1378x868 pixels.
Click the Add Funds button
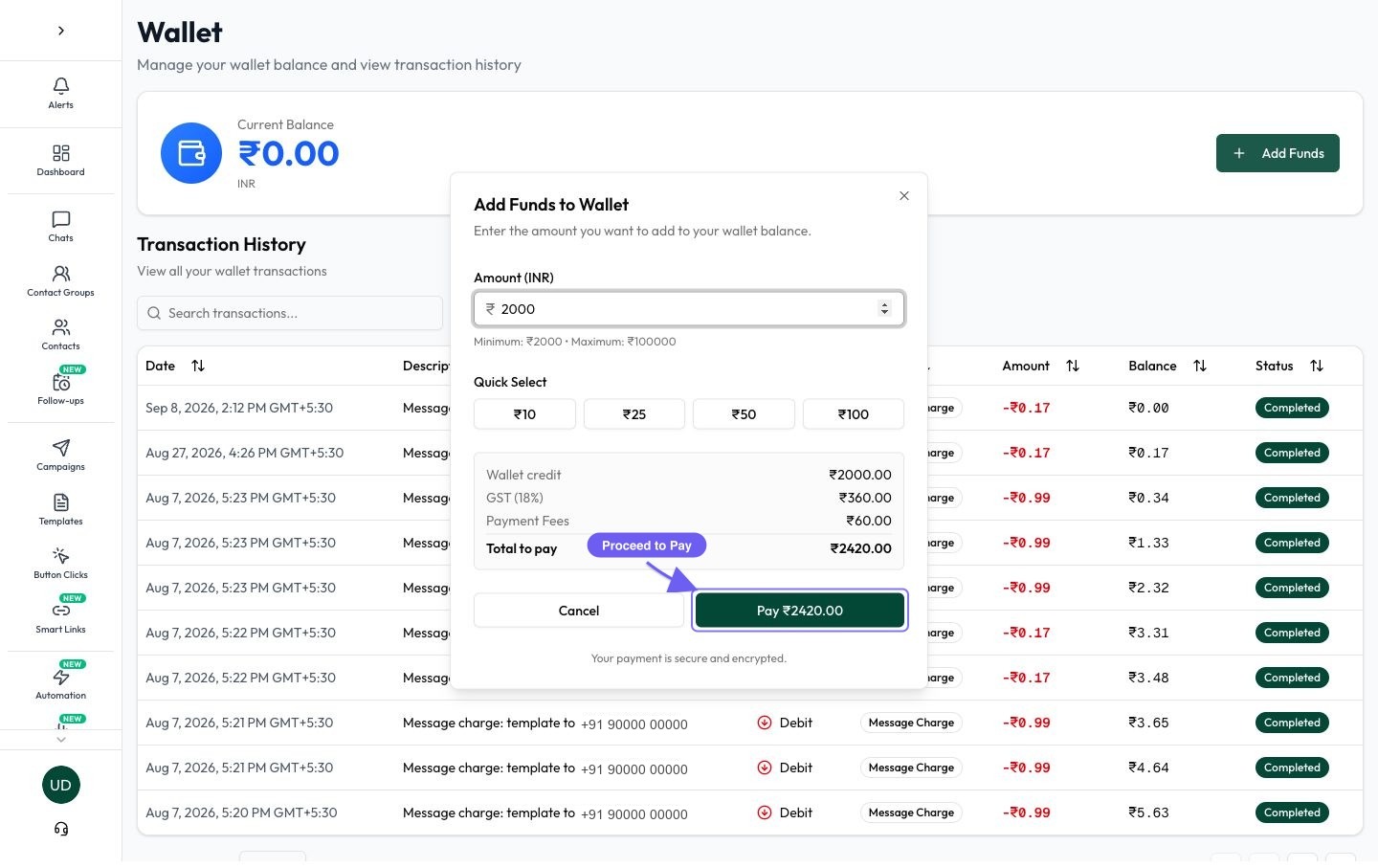(x=1278, y=153)
